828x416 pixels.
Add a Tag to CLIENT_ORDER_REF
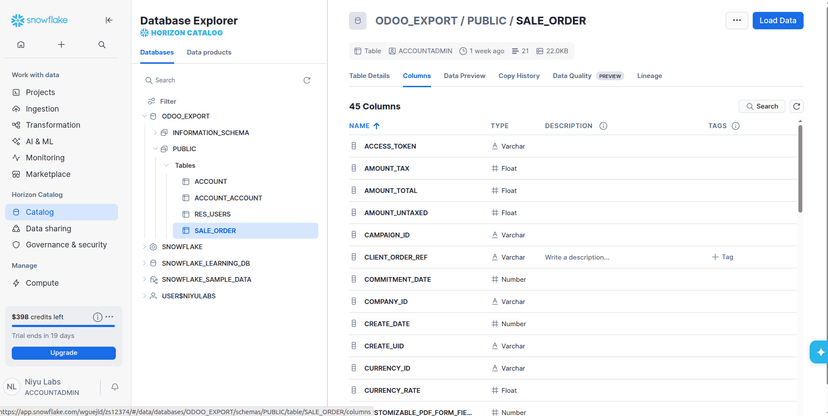click(722, 257)
